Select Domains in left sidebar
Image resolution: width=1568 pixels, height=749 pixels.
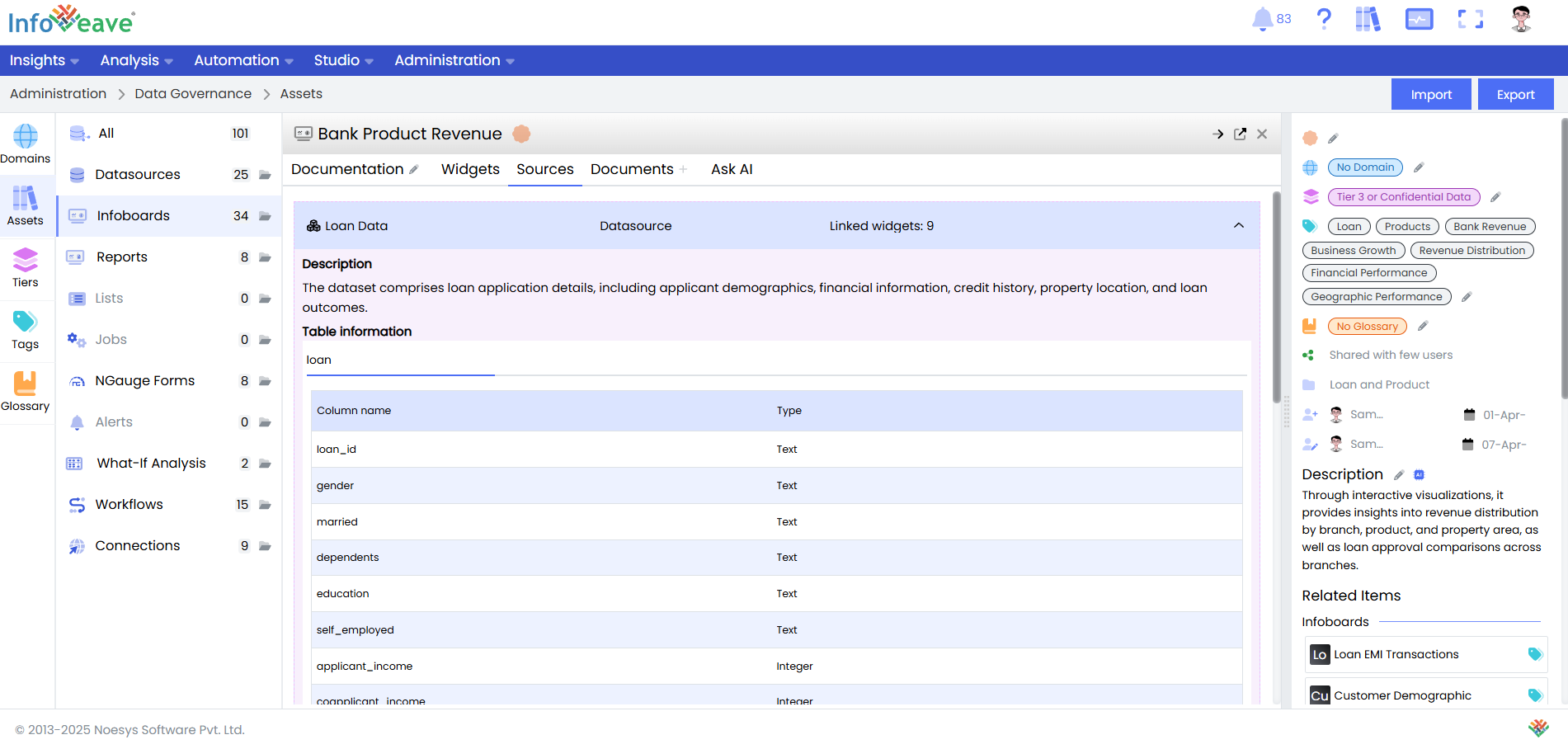26,144
